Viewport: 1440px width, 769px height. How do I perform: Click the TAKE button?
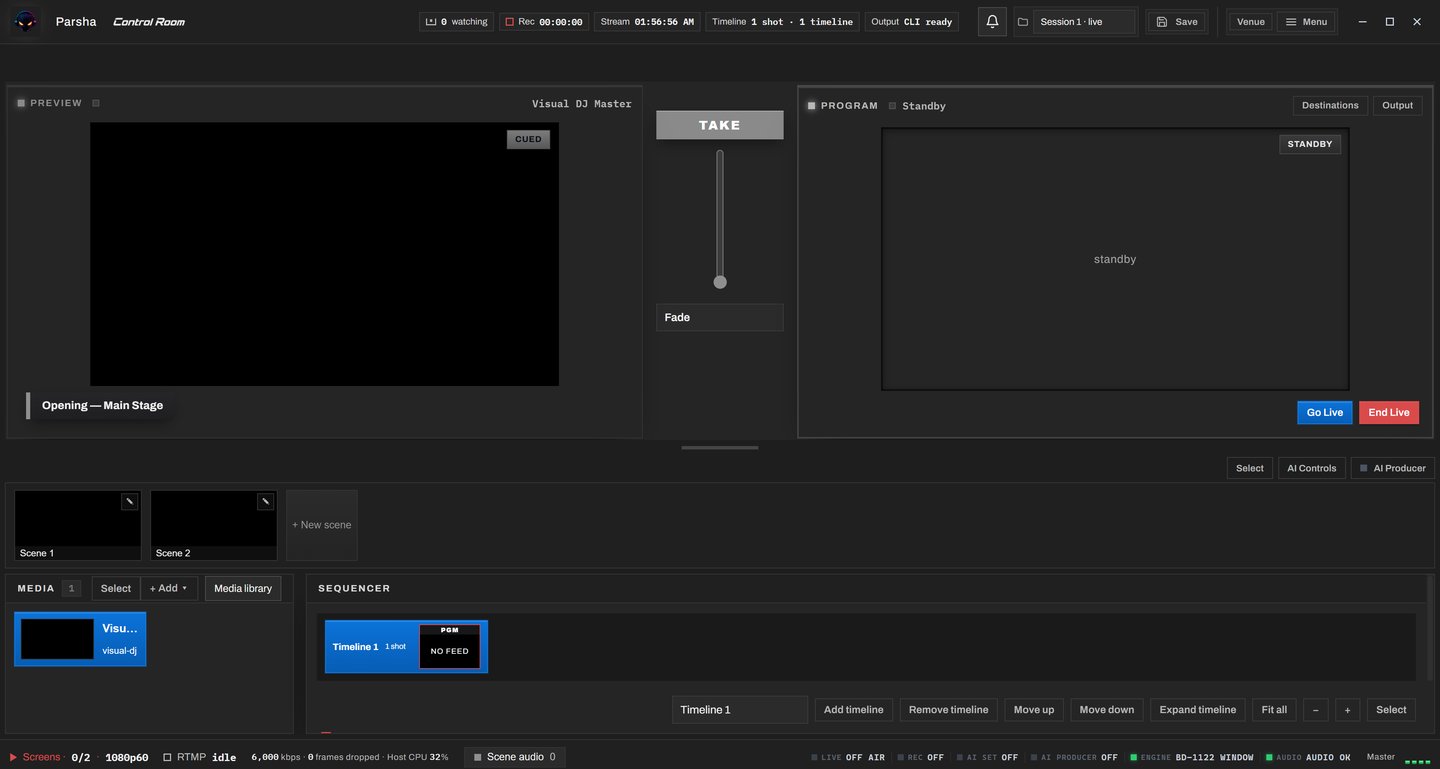pyautogui.click(x=719, y=125)
